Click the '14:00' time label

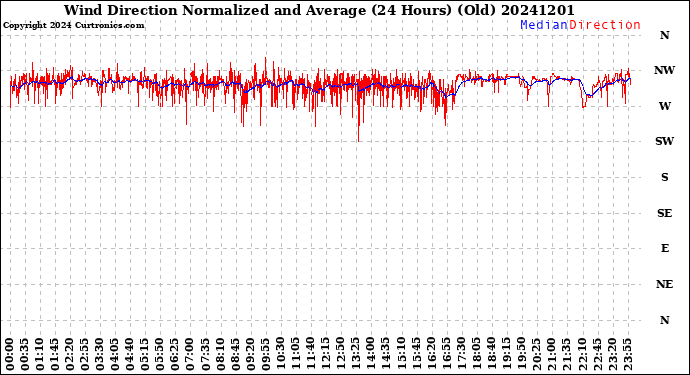[371, 354]
